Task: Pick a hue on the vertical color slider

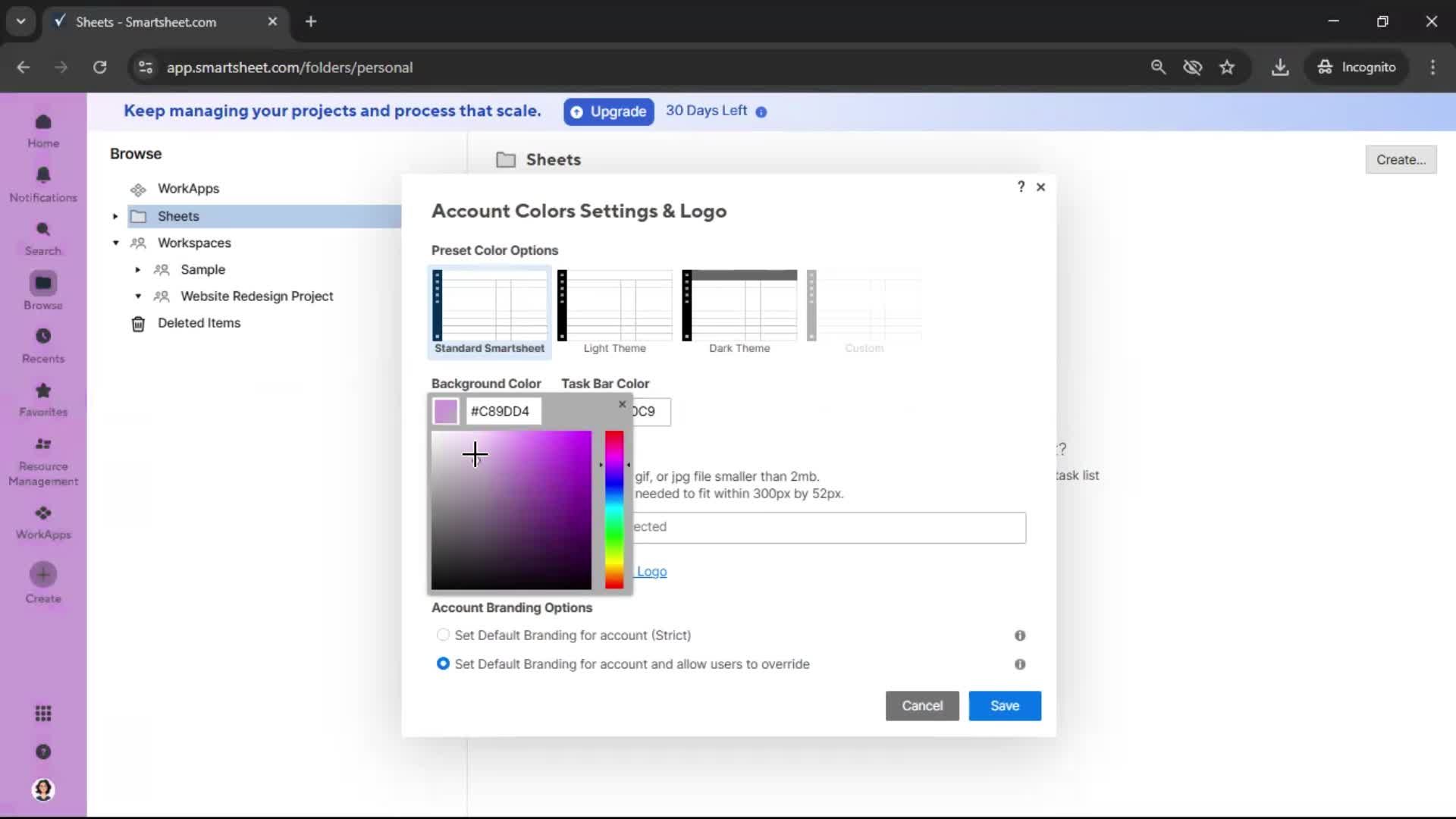Action: [613, 508]
